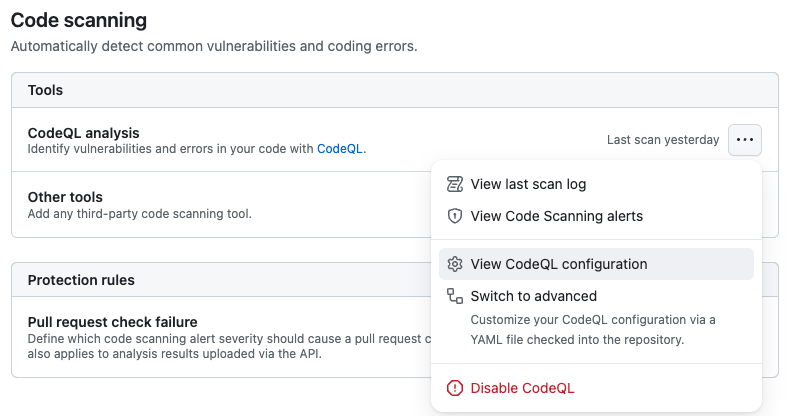Select View last scan log
Viewport: 790px width, 416px height.
tap(596, 184)
